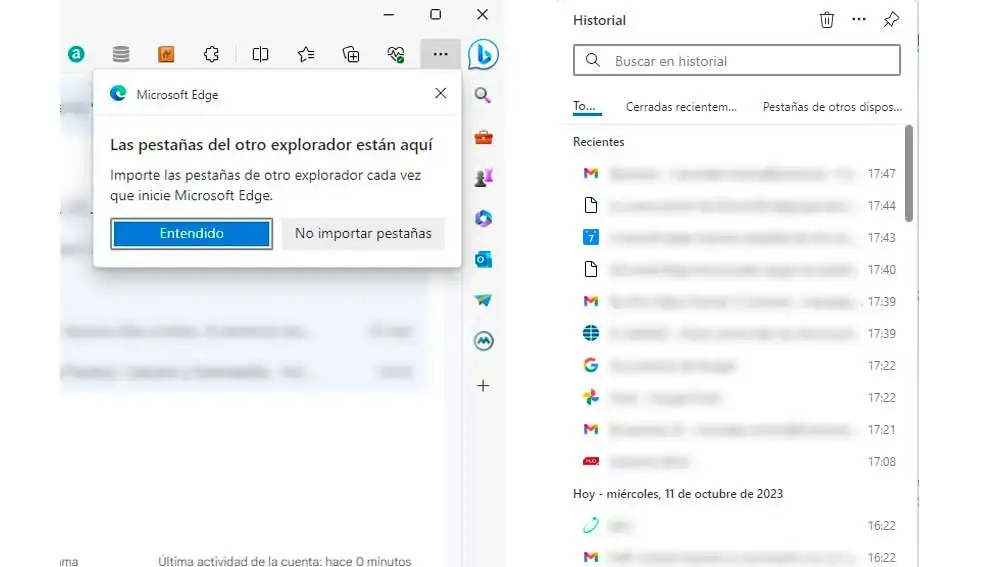Click the green circular 'a' extension icon
Image resolution: width=1000 pixels, height=567 pixels.
76,54
